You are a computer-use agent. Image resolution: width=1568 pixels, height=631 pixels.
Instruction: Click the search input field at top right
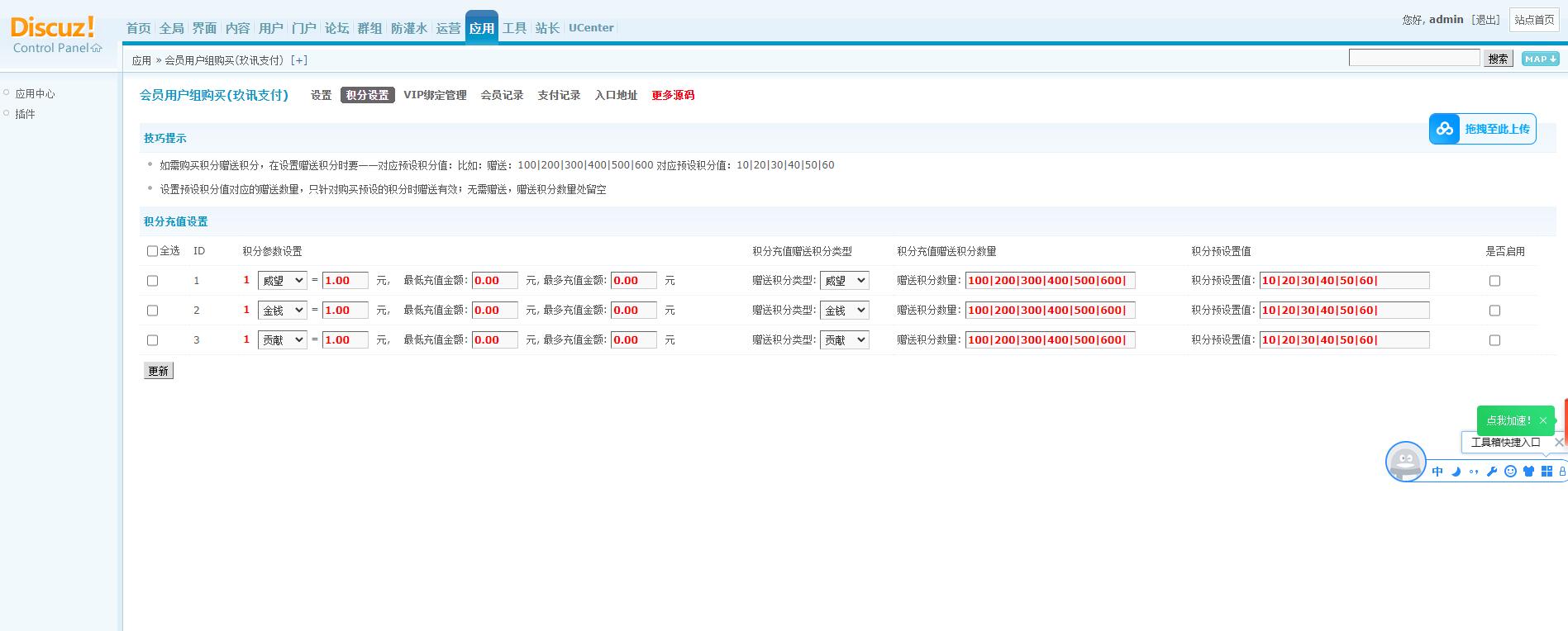(x=1413, y=58)
